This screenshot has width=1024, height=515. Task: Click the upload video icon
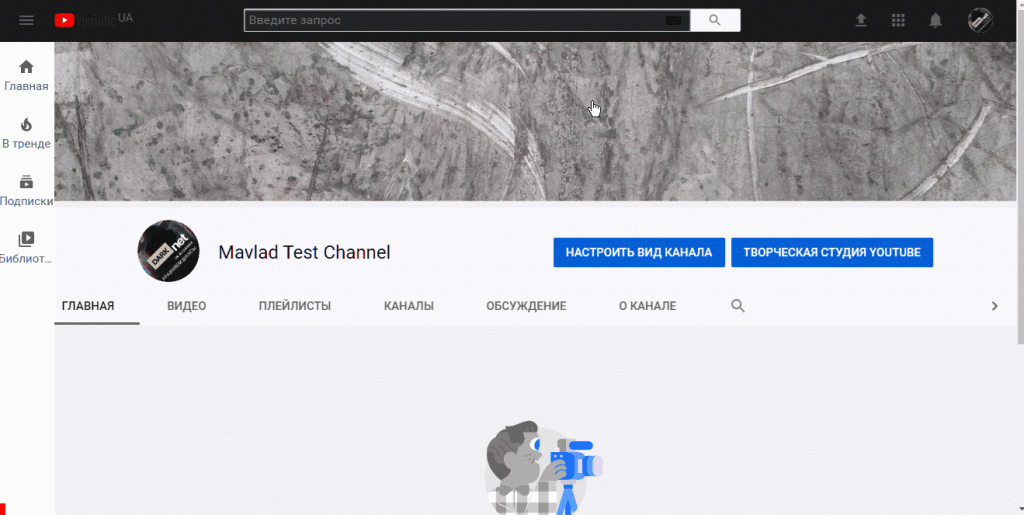(860, 20)
